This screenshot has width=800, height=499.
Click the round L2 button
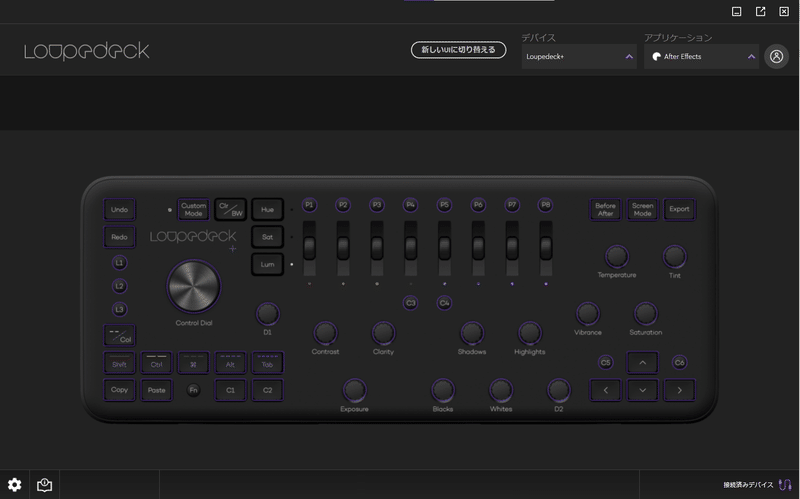pyautogui.click(x=119, y=286)
